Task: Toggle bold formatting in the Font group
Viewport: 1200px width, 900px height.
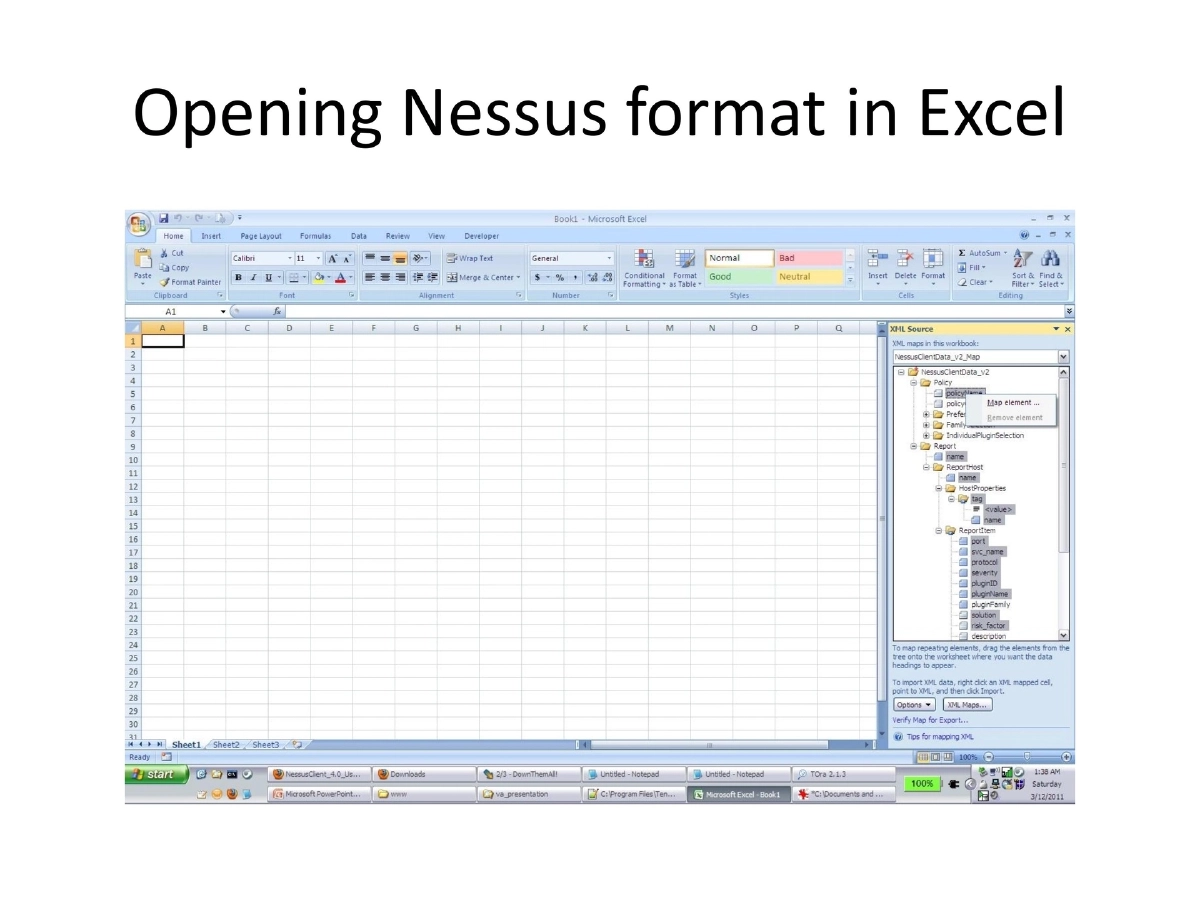Action: pos(239,276)
